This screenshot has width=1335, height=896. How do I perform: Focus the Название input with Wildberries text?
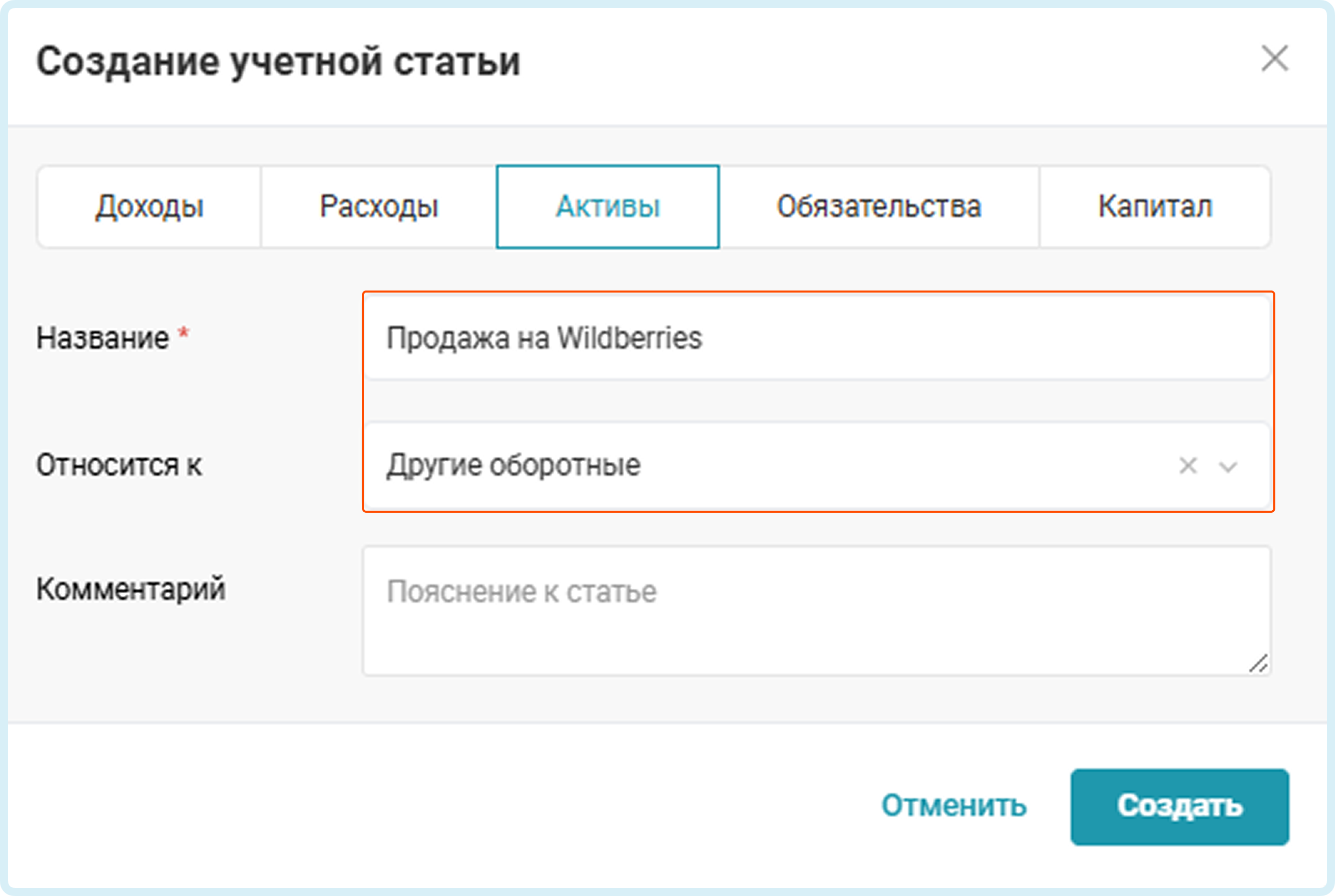coord(817,338)
